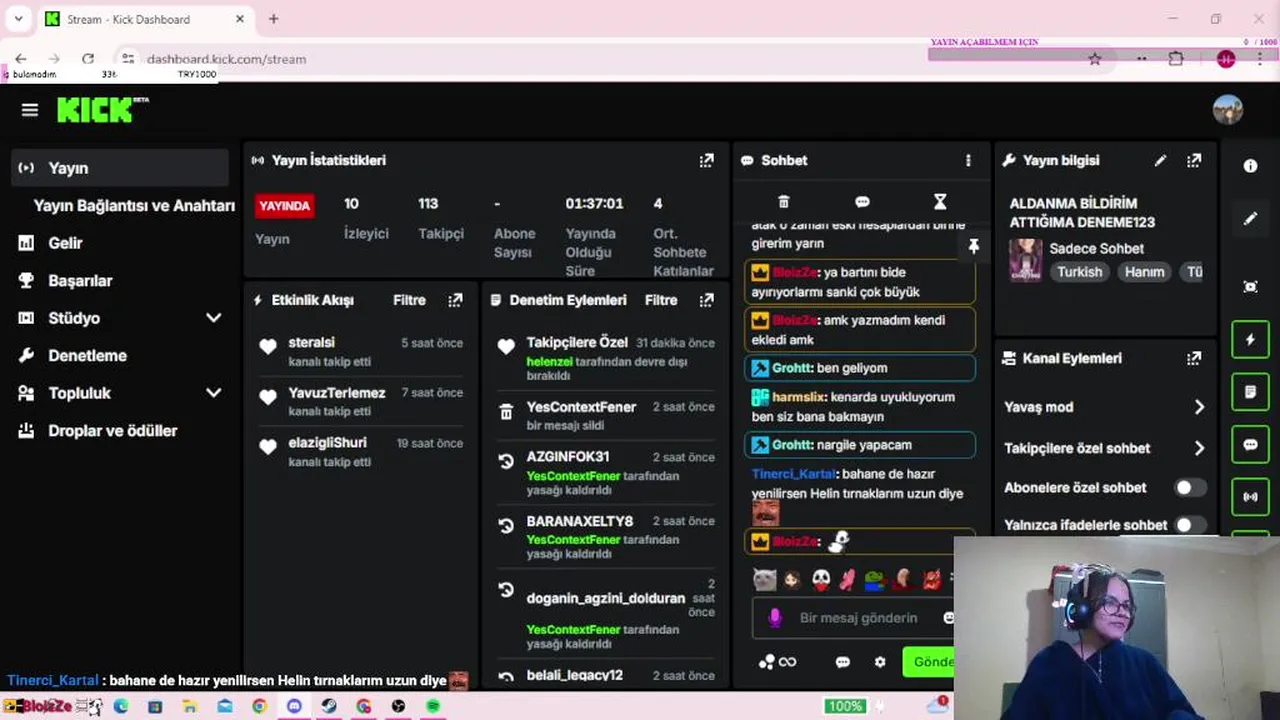This screenshot has width=1280, height=720.
Task: Open Discord from the taskbar
Action: coord(294,706)
